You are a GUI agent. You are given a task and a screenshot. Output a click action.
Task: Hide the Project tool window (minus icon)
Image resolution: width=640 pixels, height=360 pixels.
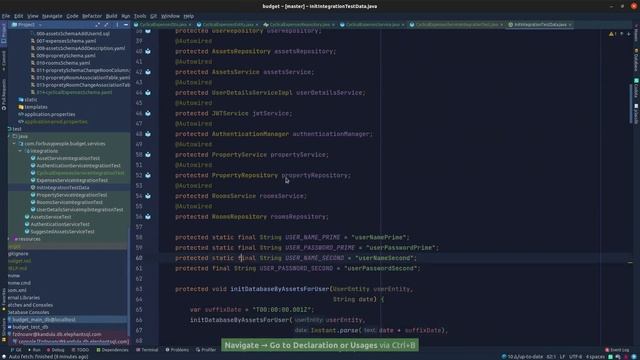tap(126, 24)
